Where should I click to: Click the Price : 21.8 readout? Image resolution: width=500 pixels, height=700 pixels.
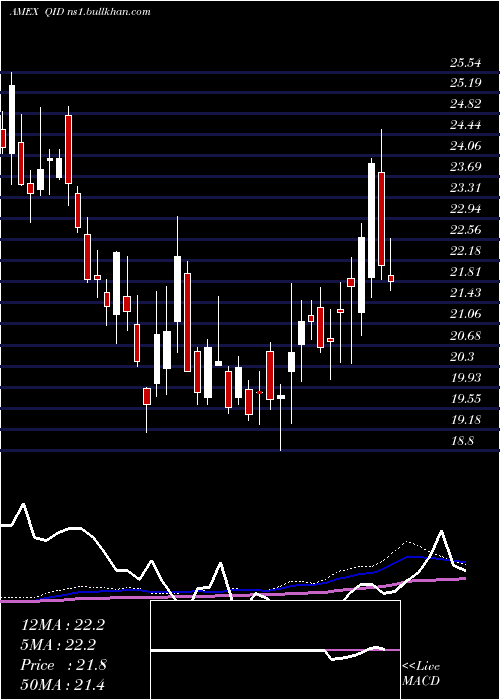pos(63,665)
